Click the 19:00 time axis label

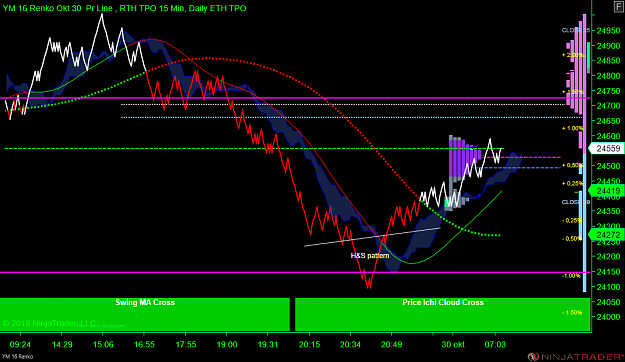coord(227,344)
